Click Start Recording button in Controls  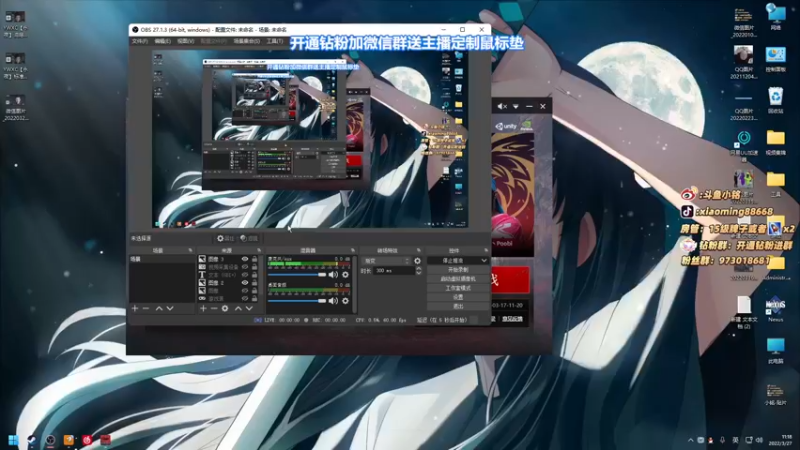458,269
